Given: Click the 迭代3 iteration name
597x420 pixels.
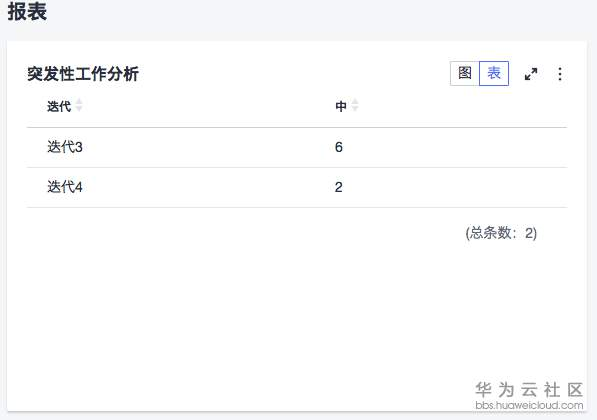Looking at the screenshot, I should [x=65, y=147].
